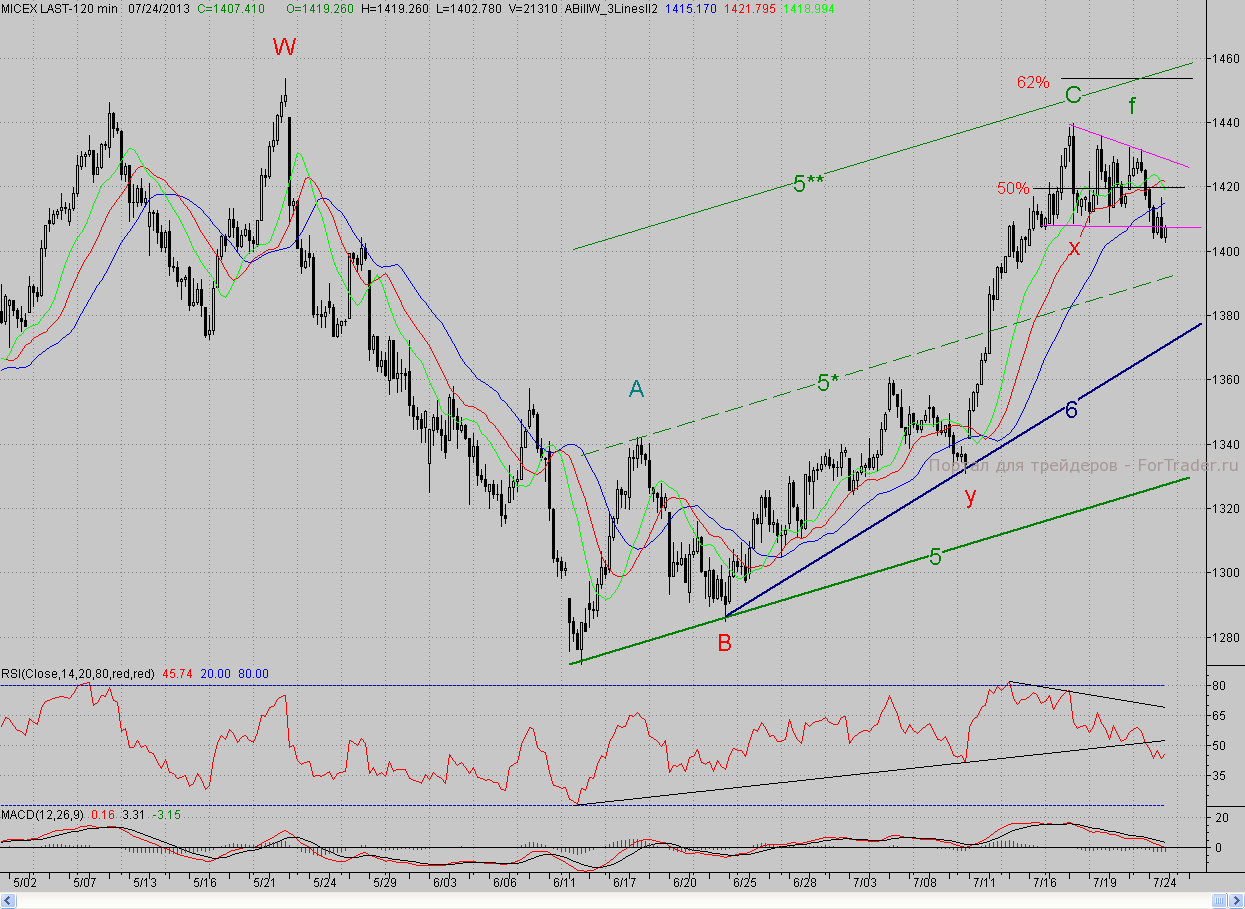The image size is (1245, 909).
Task: Select the 7/16 date on time axis
Action: tap(1046, 883)
